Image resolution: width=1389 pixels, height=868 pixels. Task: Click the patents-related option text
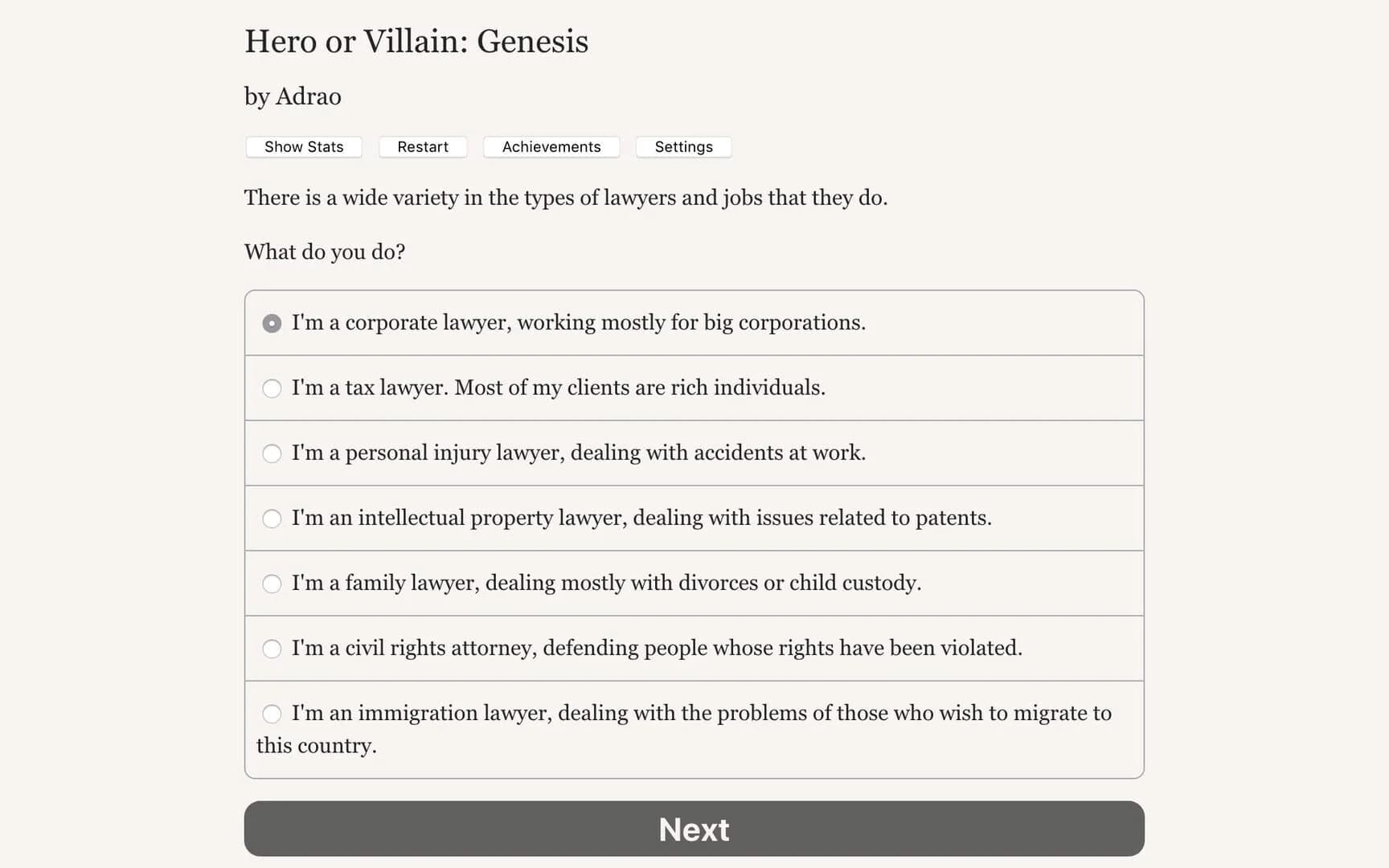click(641, 518)
